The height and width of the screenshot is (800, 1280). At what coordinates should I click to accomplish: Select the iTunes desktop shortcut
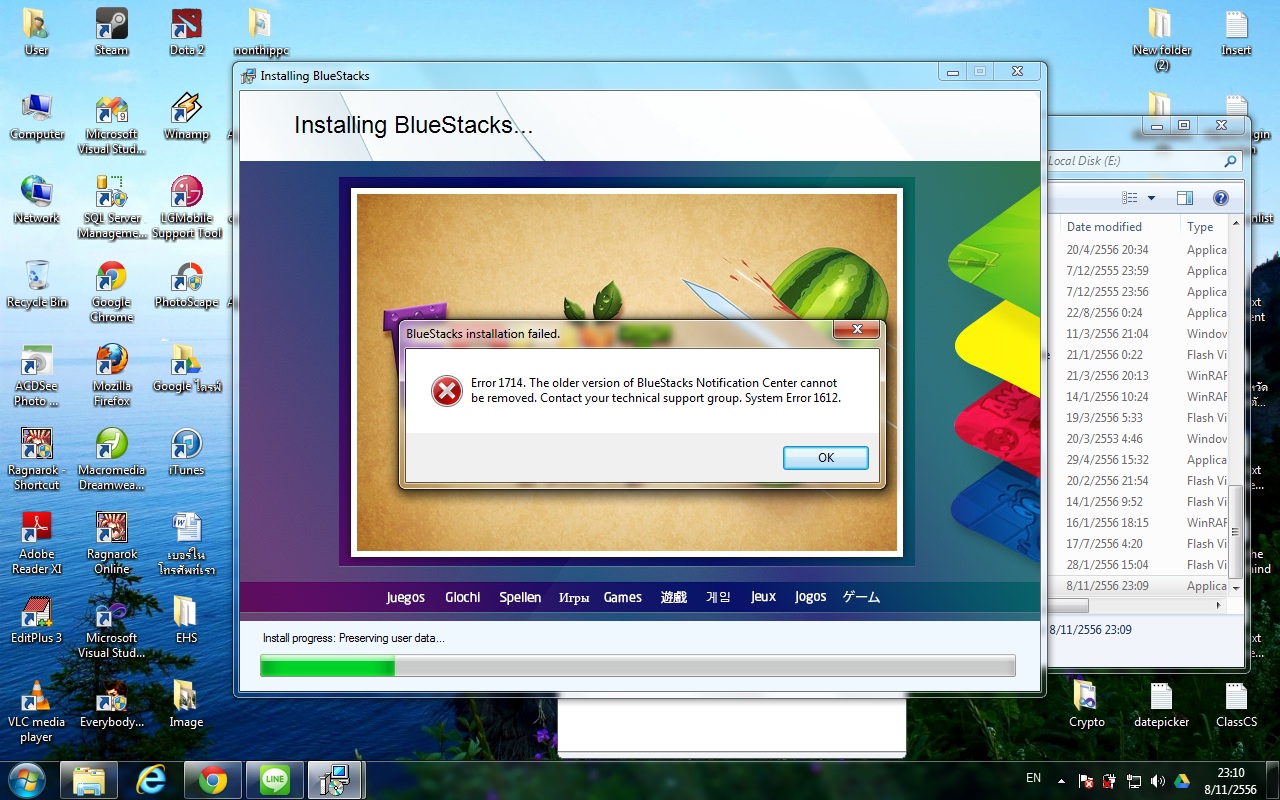point(187,452)
